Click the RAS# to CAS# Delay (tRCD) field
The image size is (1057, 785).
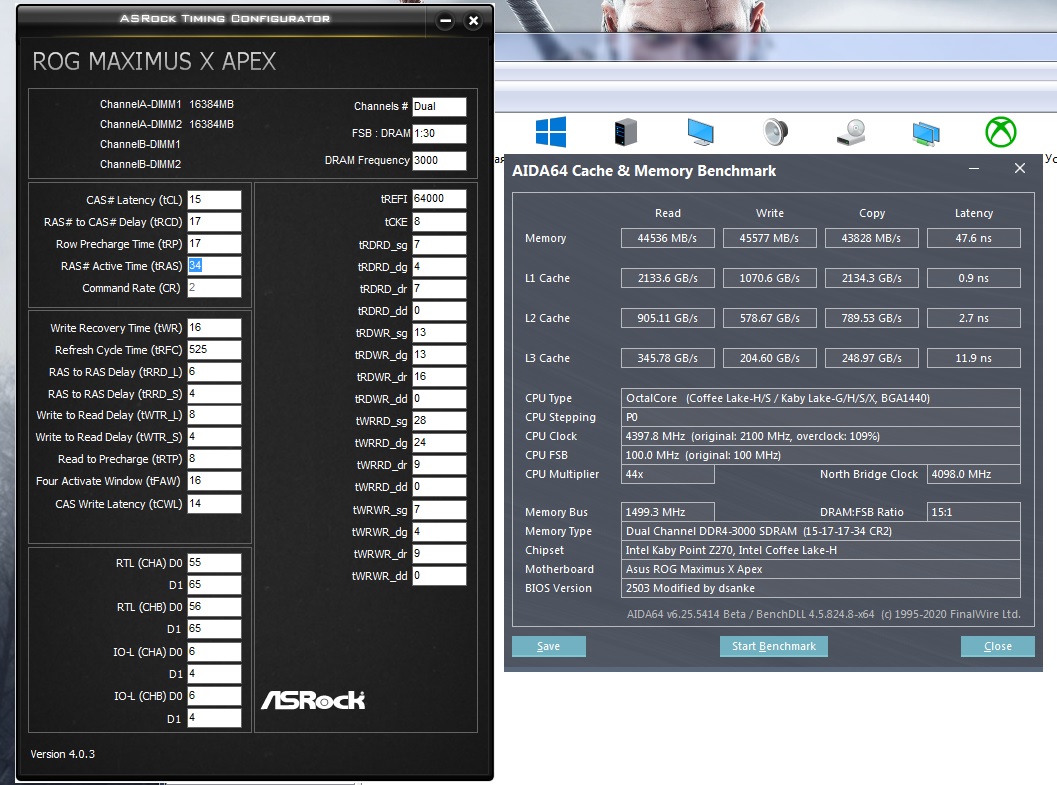[214, 222]
